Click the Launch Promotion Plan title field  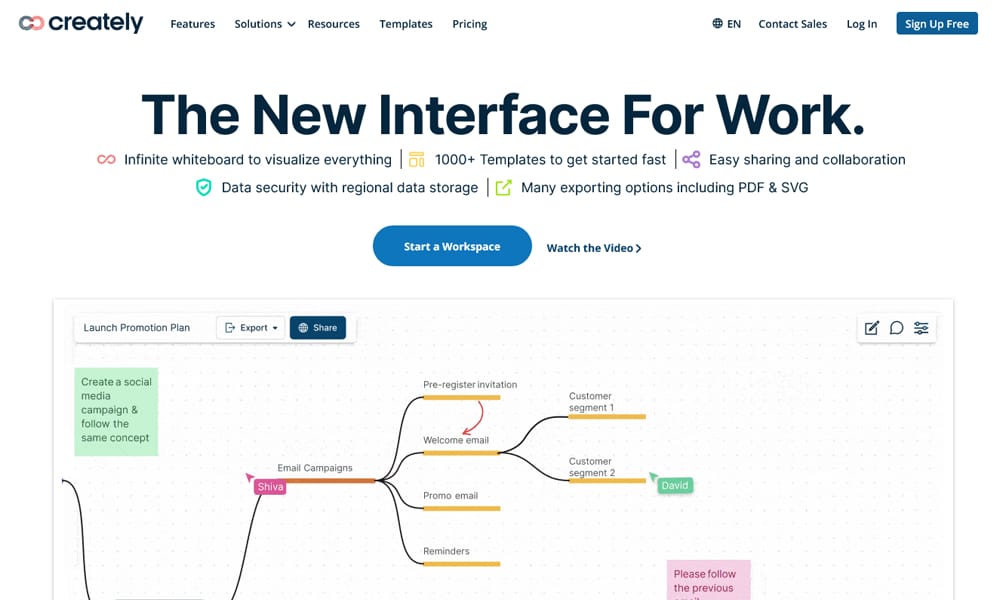click(137, 328)
